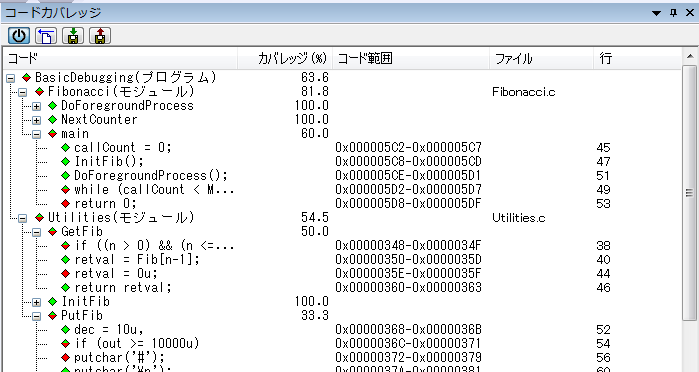Select the Fibonacci(モジュール) row
The height and width of the screenshot is (372, 699).
(342, 92)
